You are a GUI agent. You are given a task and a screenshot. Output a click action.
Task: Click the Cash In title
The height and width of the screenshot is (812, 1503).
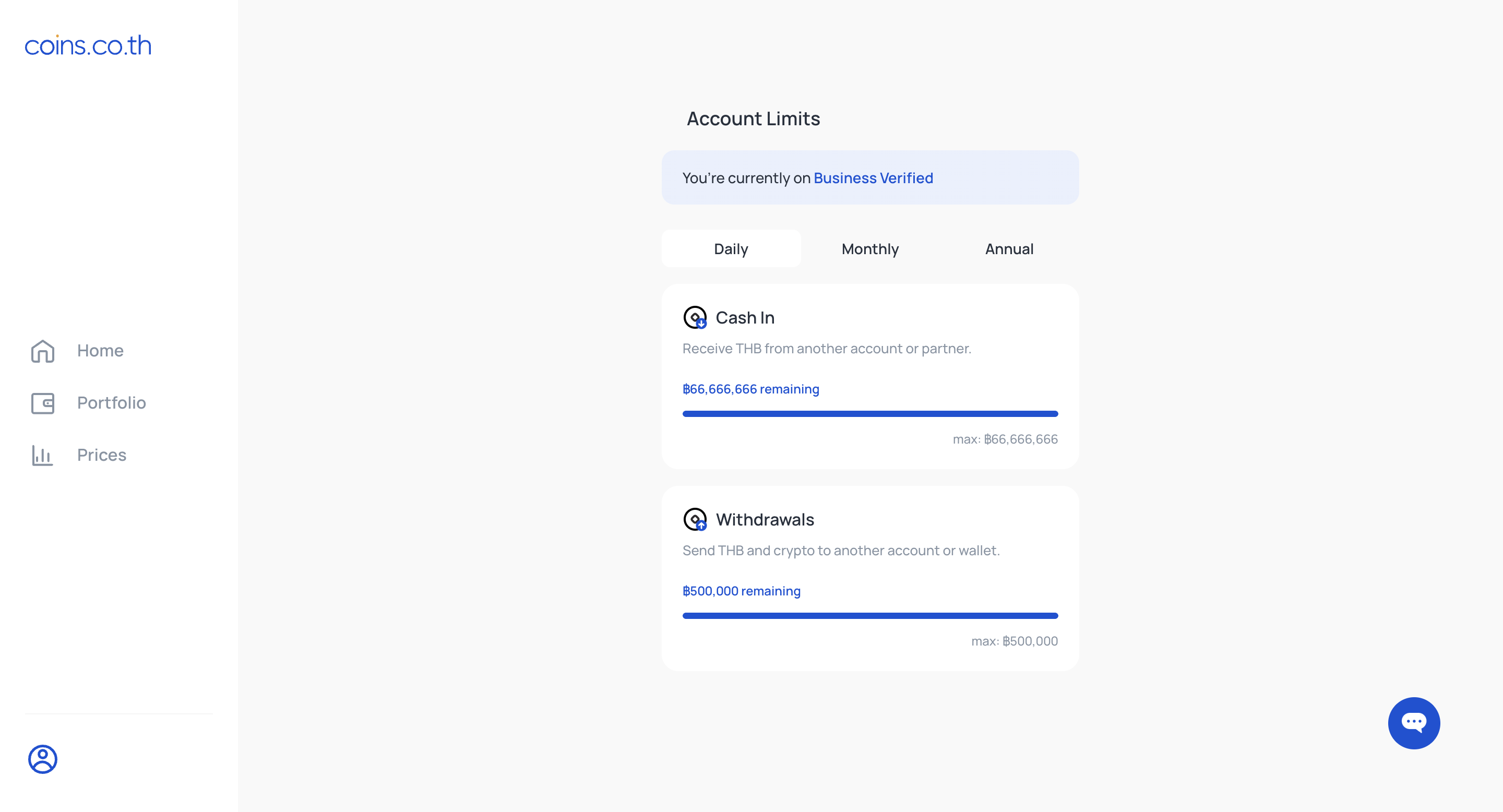coord(745,317)
